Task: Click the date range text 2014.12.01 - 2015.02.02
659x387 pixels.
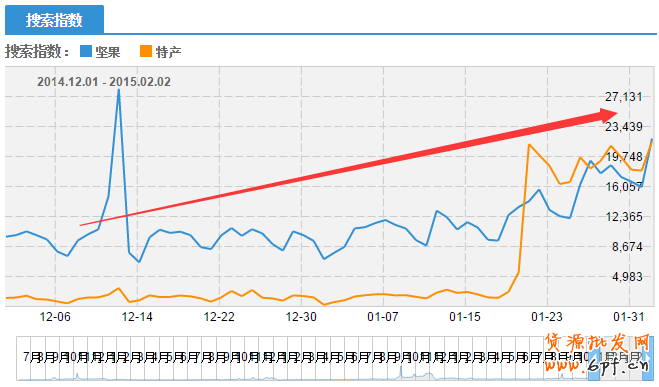Action: point(104,82)
